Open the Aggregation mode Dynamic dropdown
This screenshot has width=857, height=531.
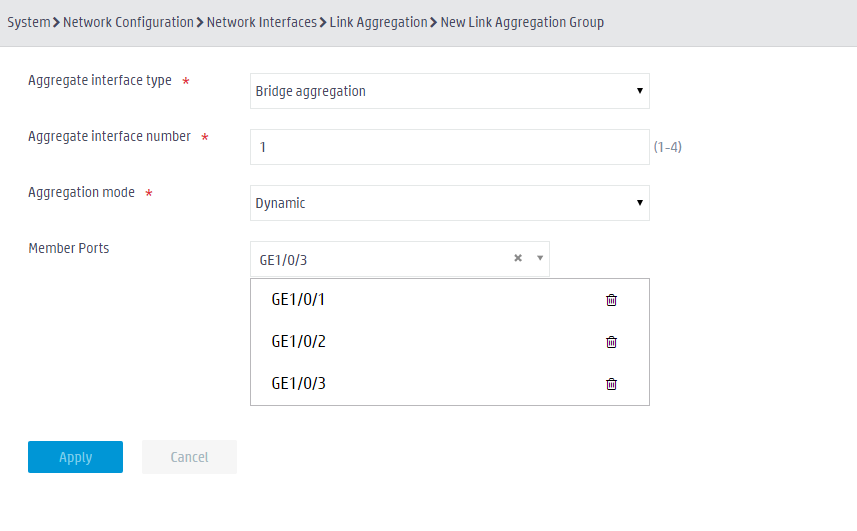click(x=450, y=203)
